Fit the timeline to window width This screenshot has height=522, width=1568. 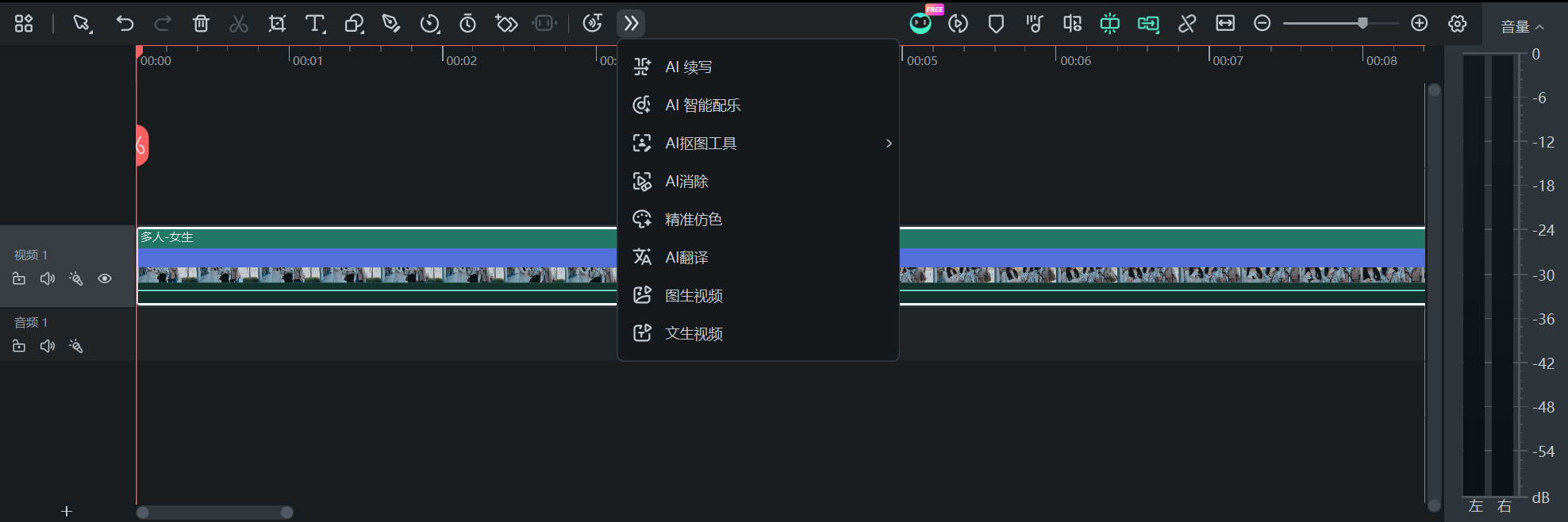pyautogui.click(x=1225, y=24)
